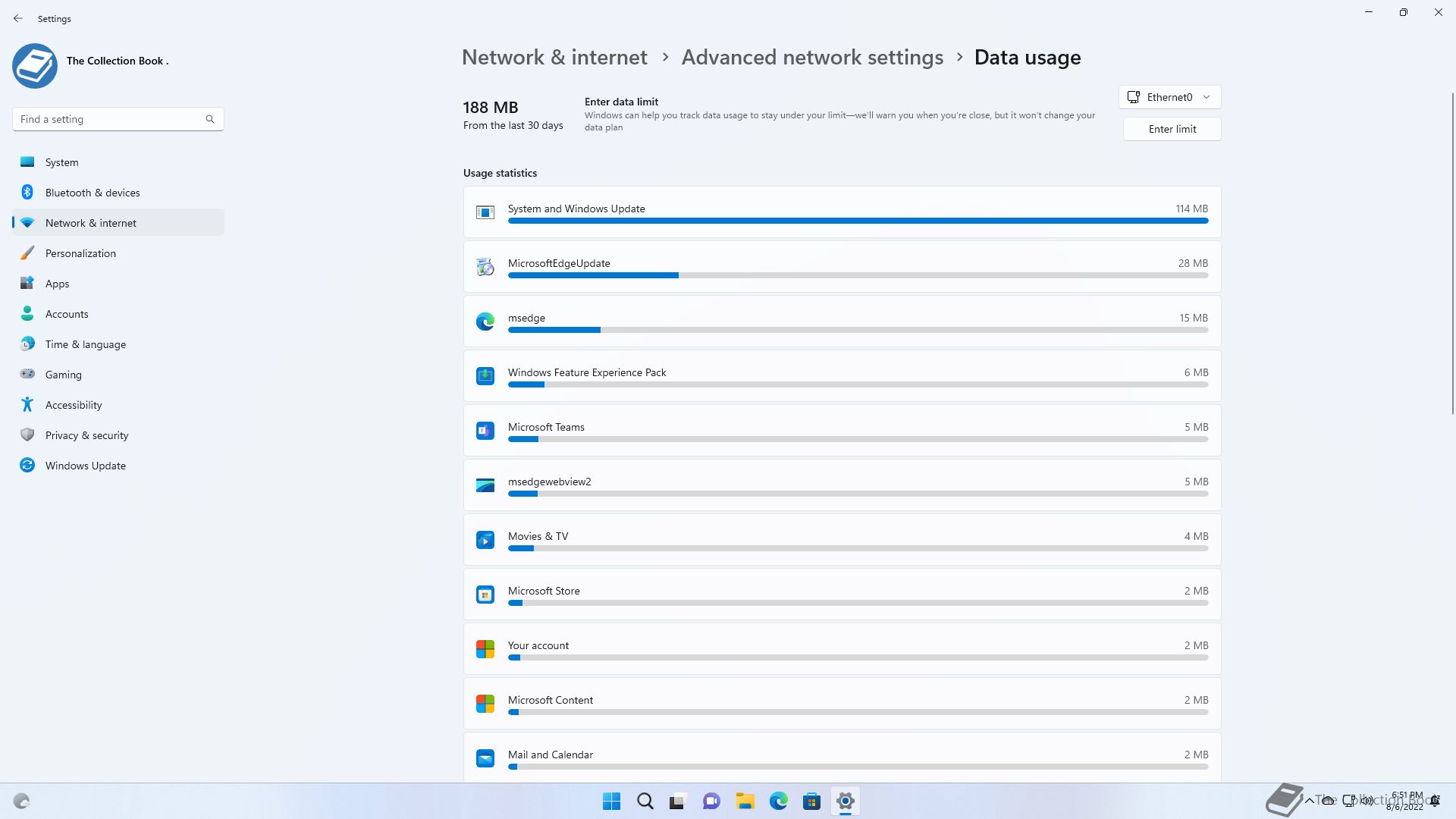Click the Microsoft Content app icon
1456x819 pixels.
click(x=485, y=704)
